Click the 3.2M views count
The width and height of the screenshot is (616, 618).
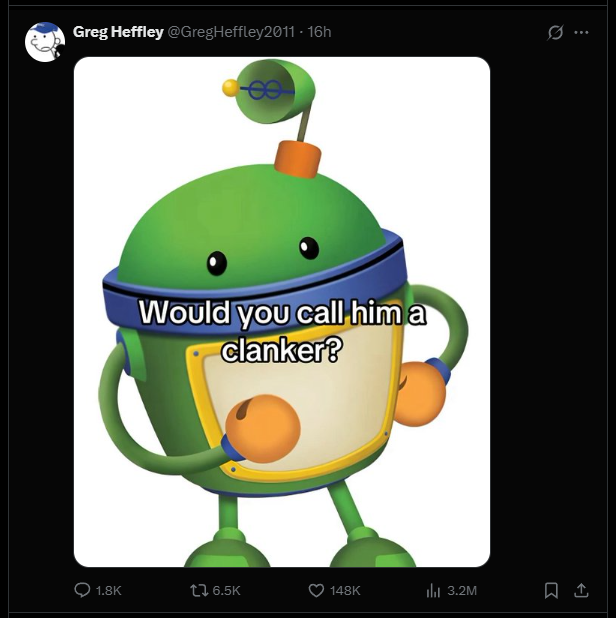tap(462, 590)
